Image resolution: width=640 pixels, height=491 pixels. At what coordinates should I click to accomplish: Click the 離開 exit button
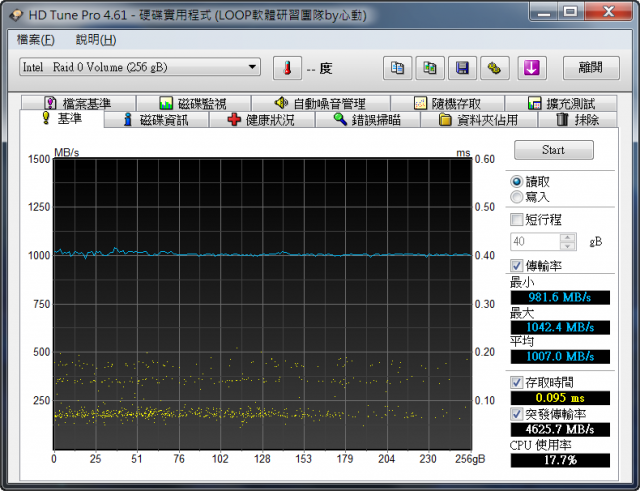pyautogui.click(x=591, y=68)
